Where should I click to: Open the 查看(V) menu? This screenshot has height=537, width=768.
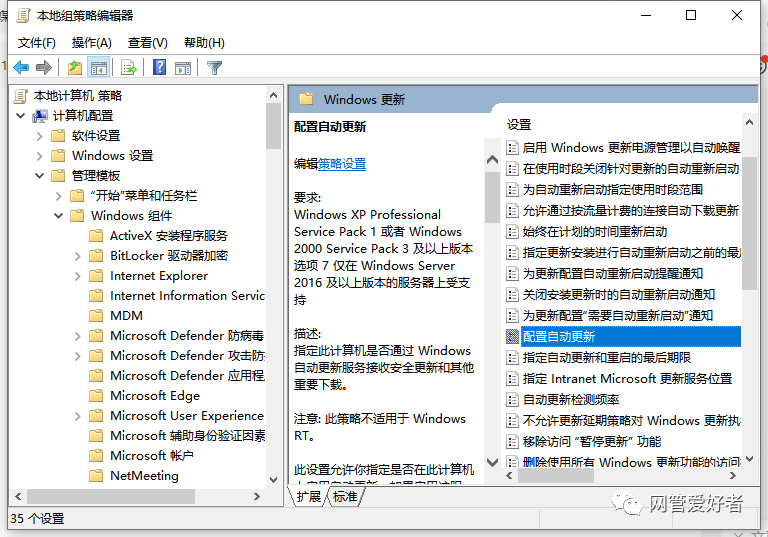[147, 43]
